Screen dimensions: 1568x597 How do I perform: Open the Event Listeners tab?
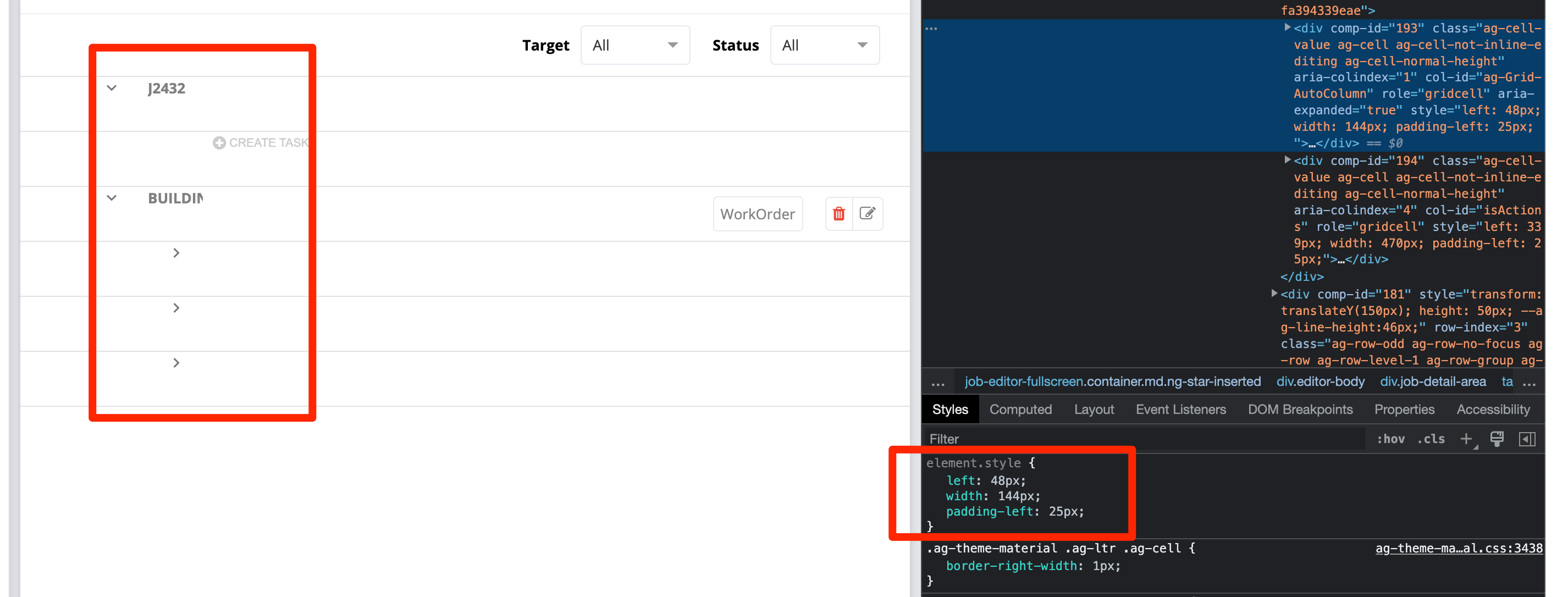click(1180, 410)
